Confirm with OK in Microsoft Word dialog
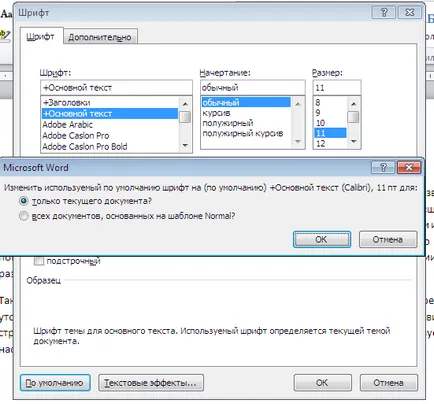The image size is (434, 404). coord(322,239)
